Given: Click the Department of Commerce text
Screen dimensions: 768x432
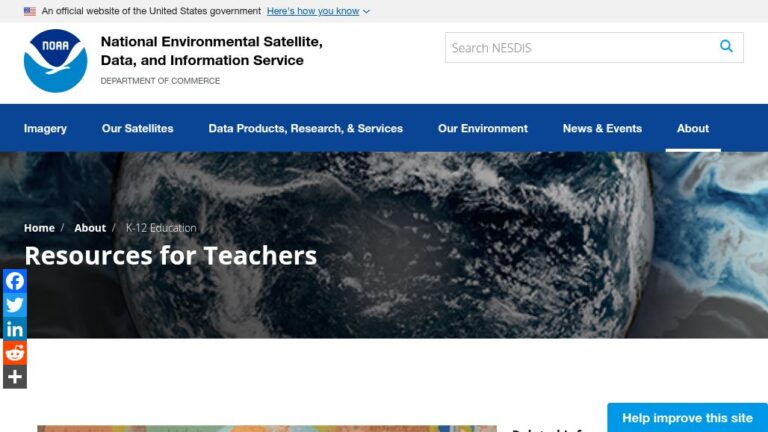Looking at the screenshot, I should (x=160, y=81).
